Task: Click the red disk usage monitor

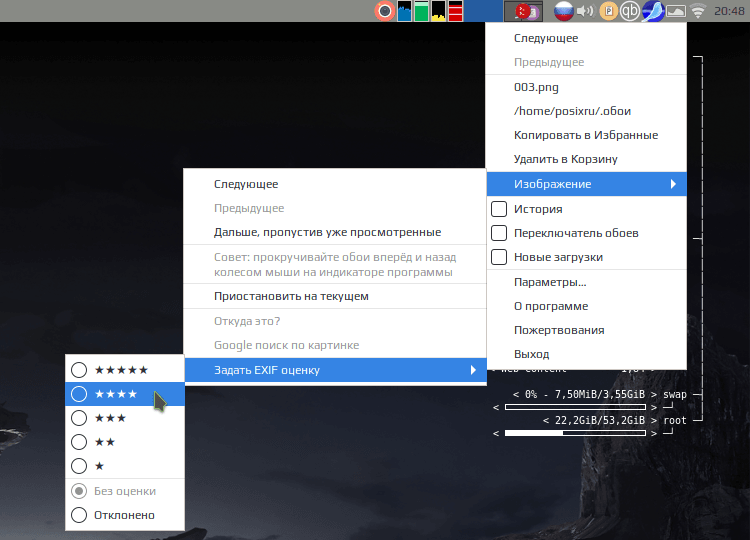Action: 456,11
